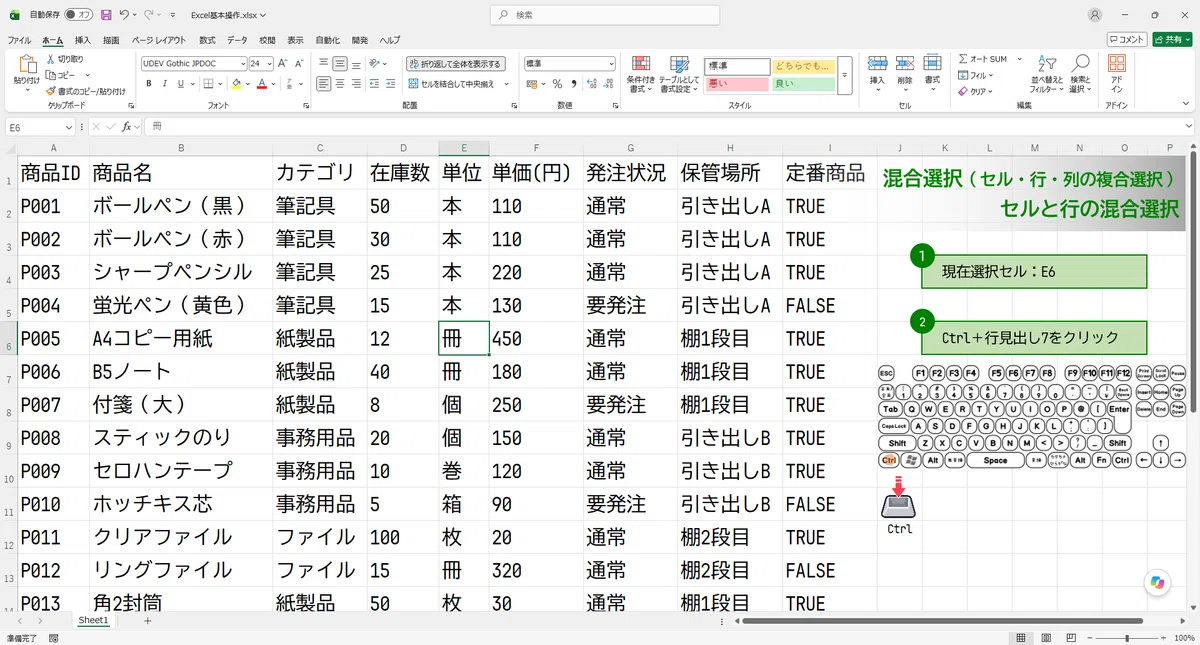Undo the last action

tap(123, 15)
